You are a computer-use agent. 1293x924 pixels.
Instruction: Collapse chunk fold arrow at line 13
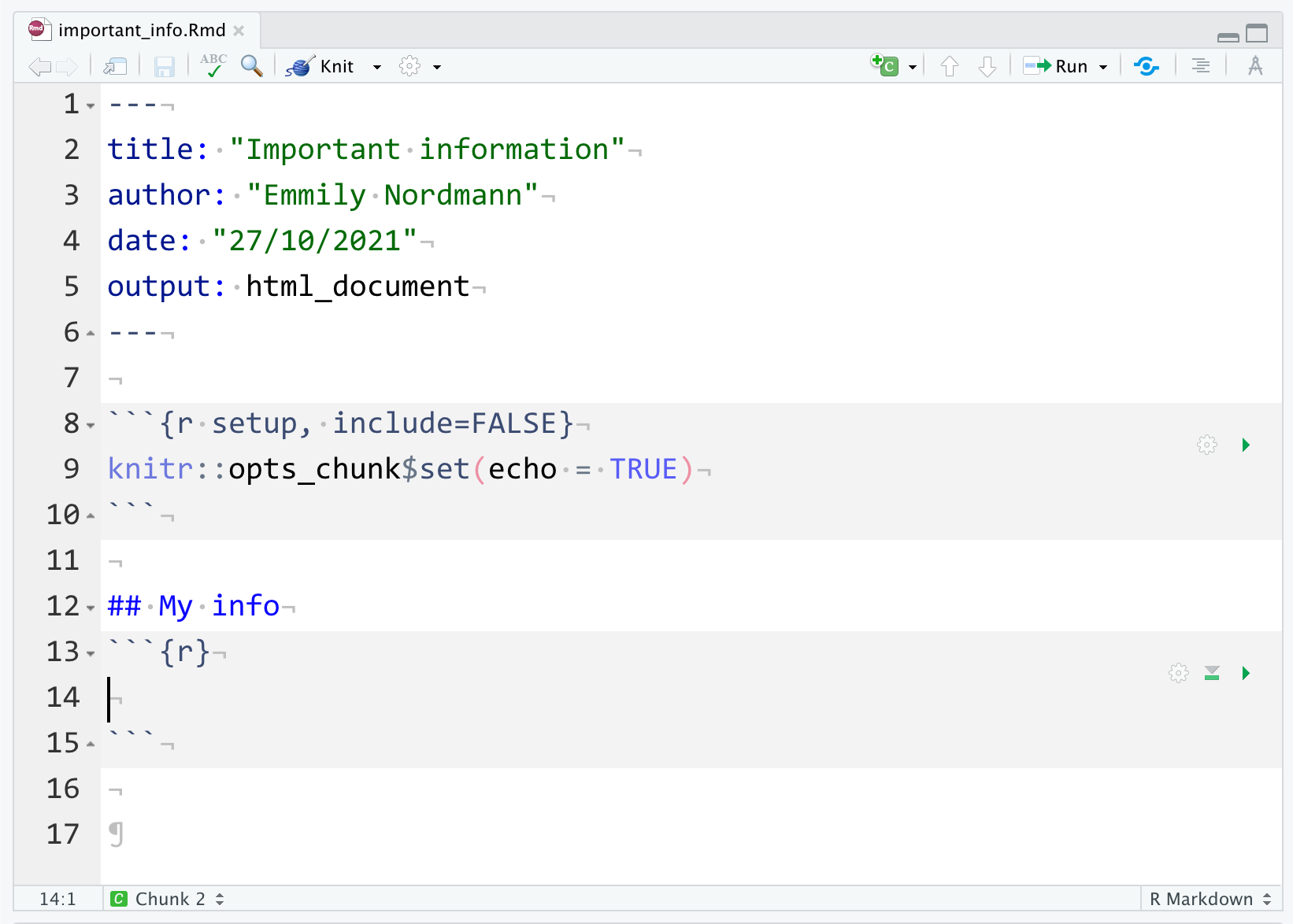click(x=91, y=653)
